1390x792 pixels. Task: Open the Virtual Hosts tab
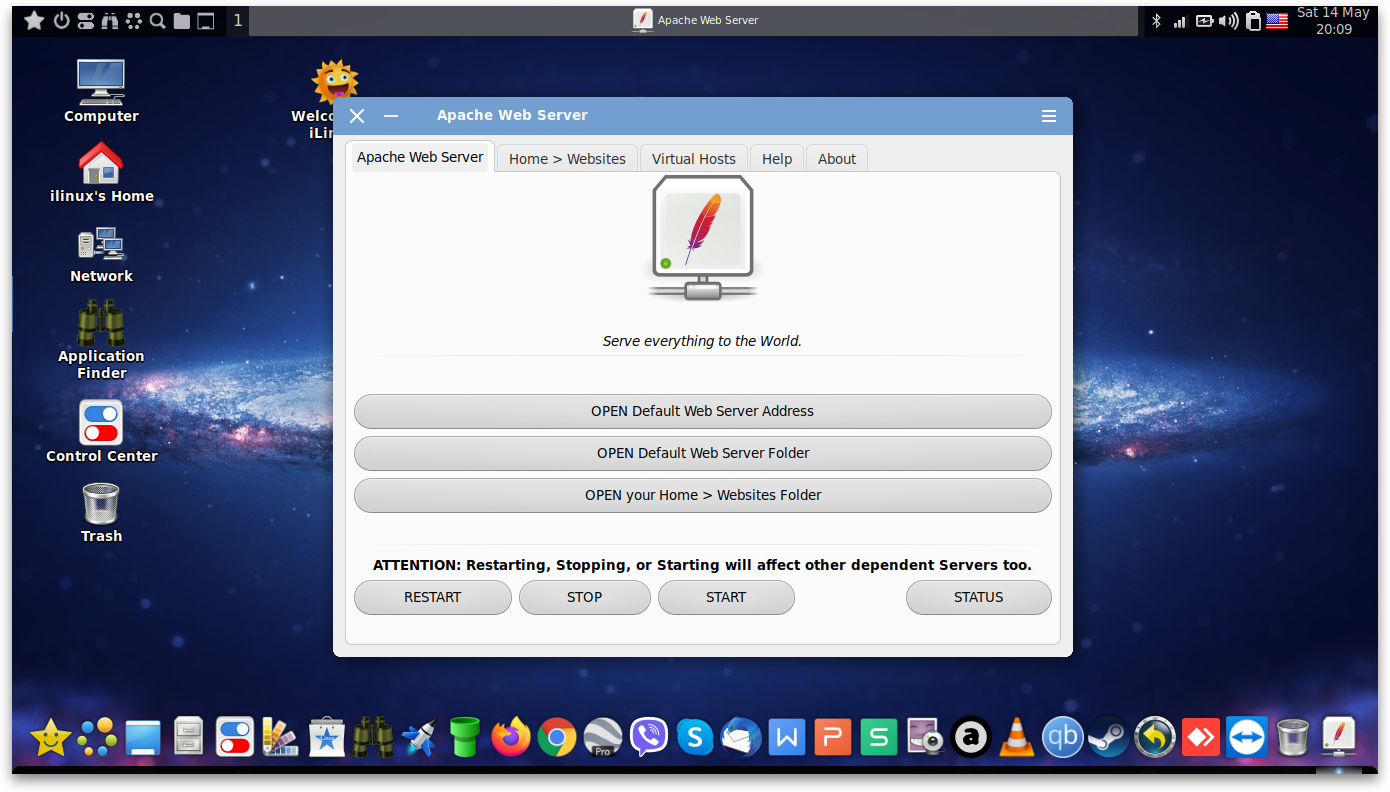pyautogui.click(x=694, y=159)
